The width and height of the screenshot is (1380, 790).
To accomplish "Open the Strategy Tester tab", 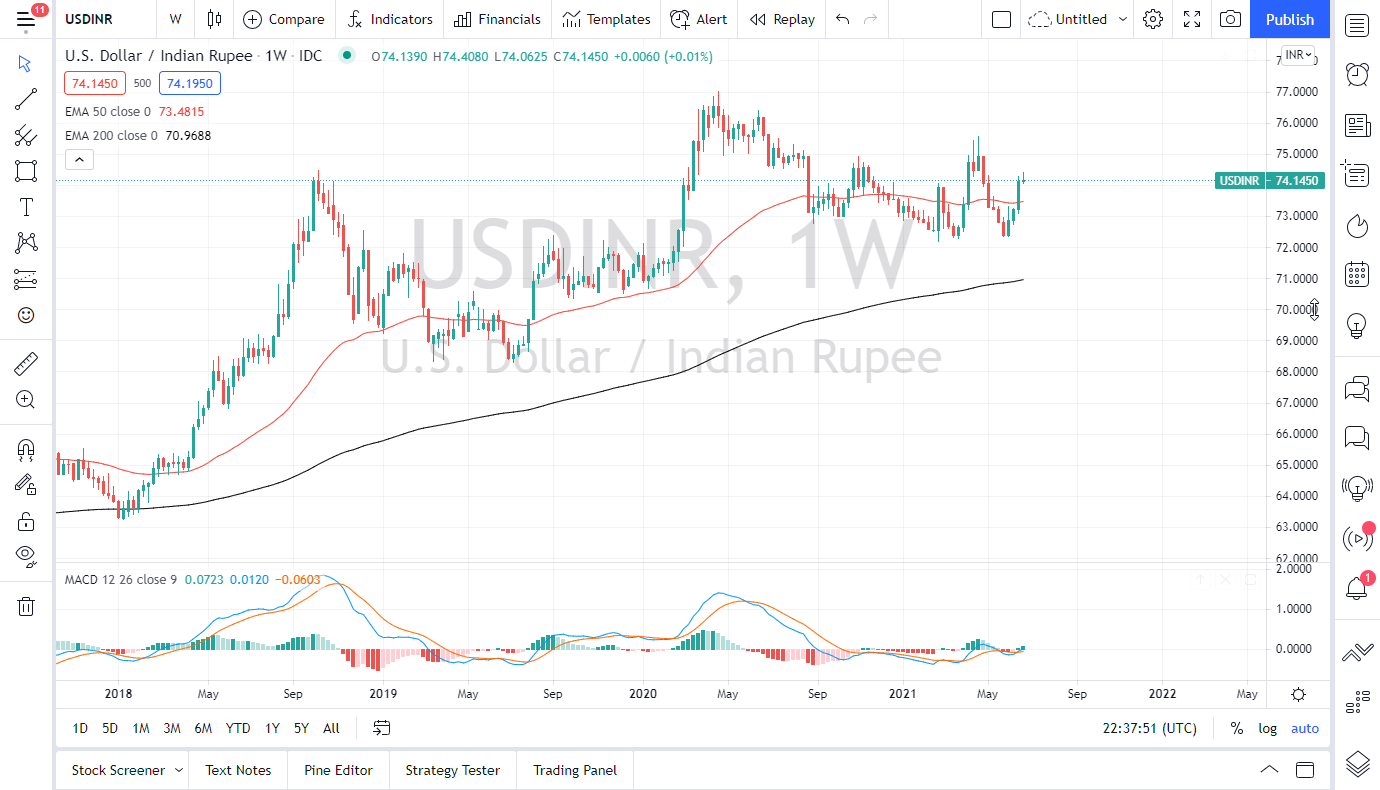I will coord(452,770).
